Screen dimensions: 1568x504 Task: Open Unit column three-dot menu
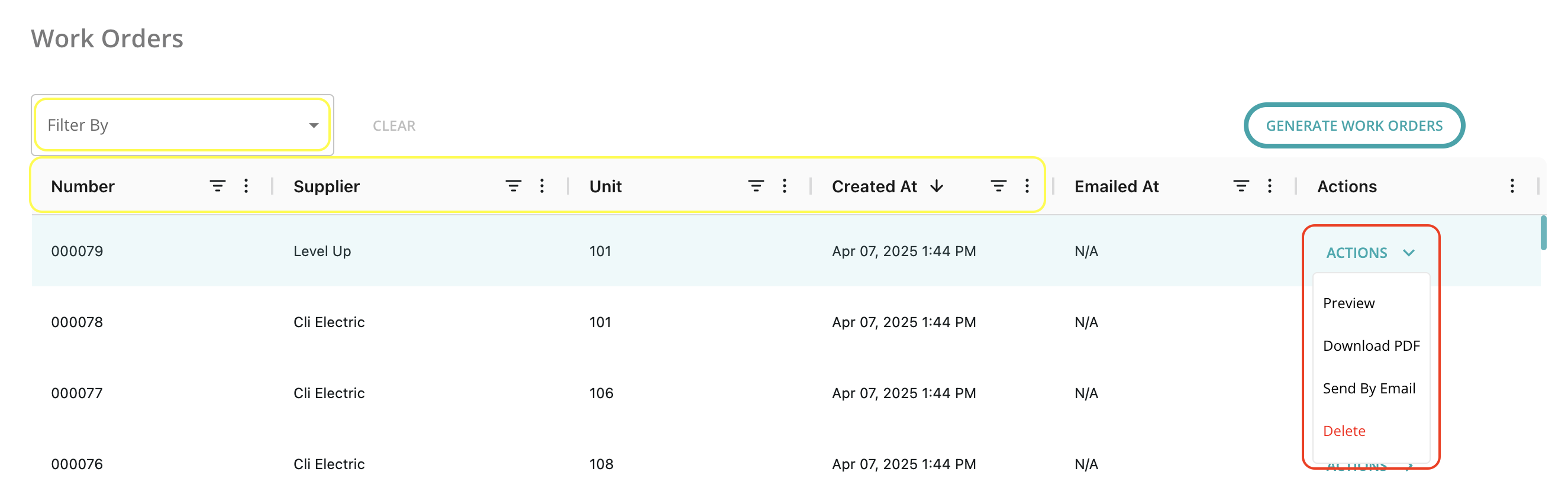785,186
